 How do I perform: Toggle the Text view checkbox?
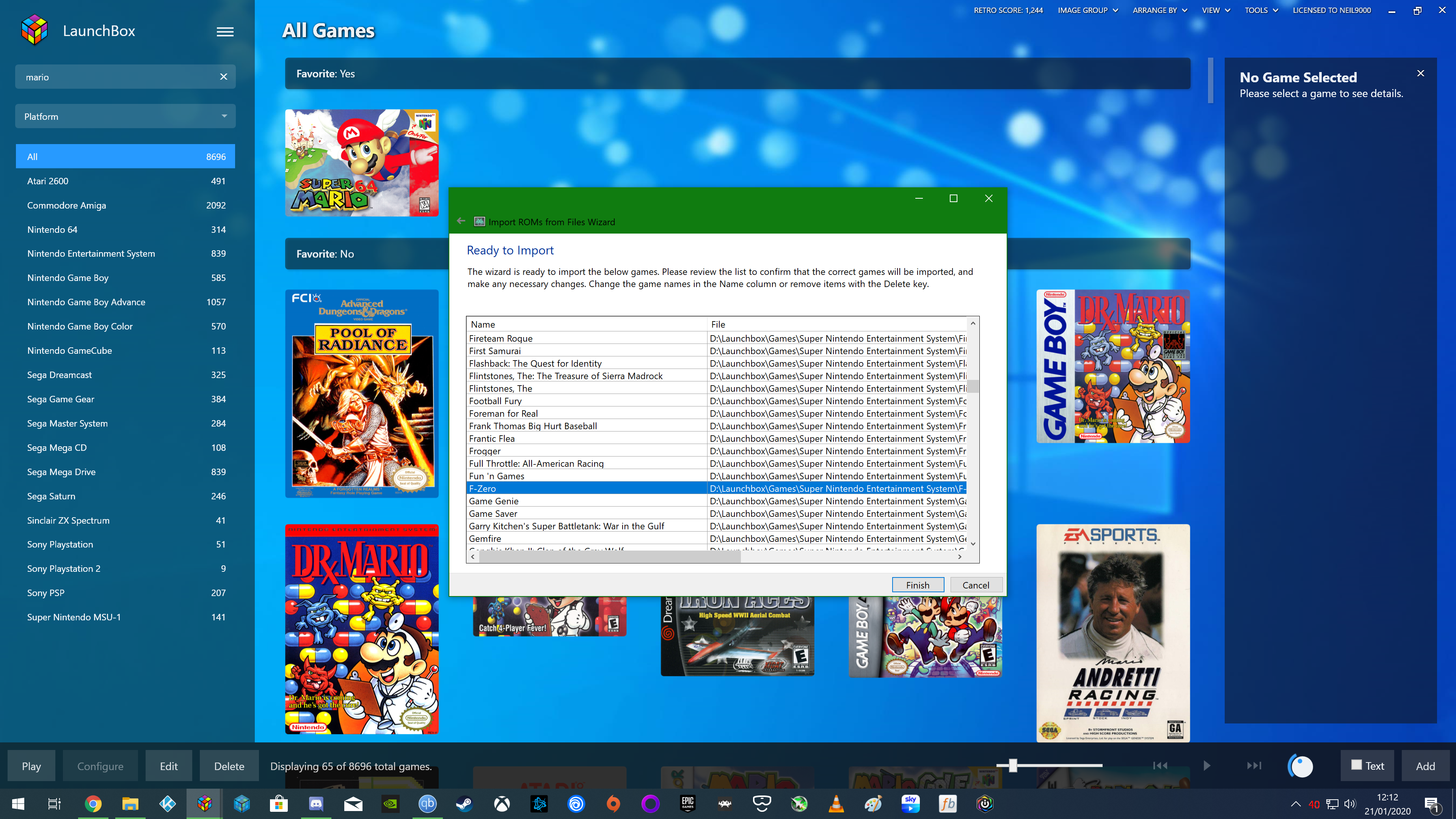click(x=1356, y=765)
